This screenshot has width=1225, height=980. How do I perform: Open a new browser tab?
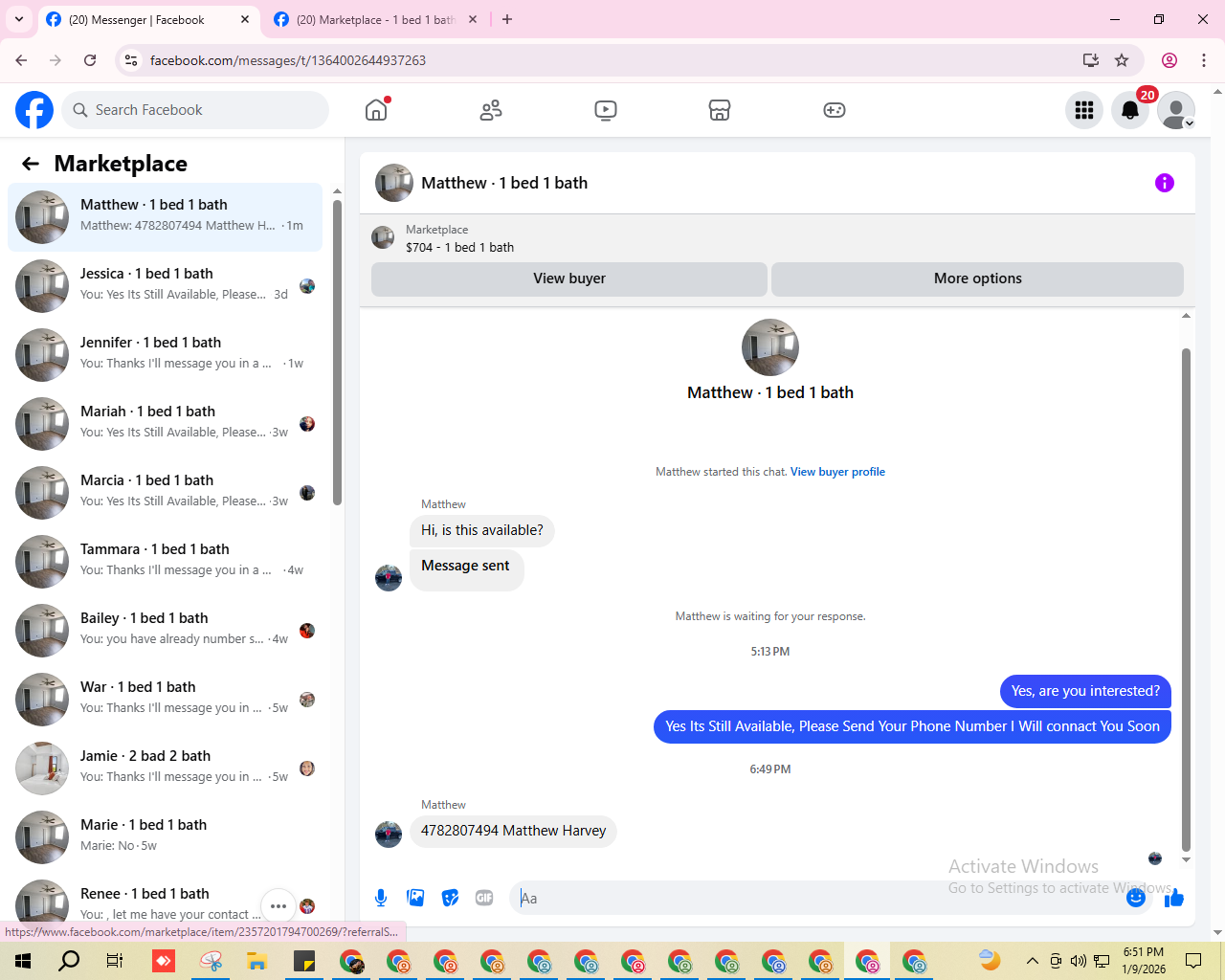coord(507,19)
